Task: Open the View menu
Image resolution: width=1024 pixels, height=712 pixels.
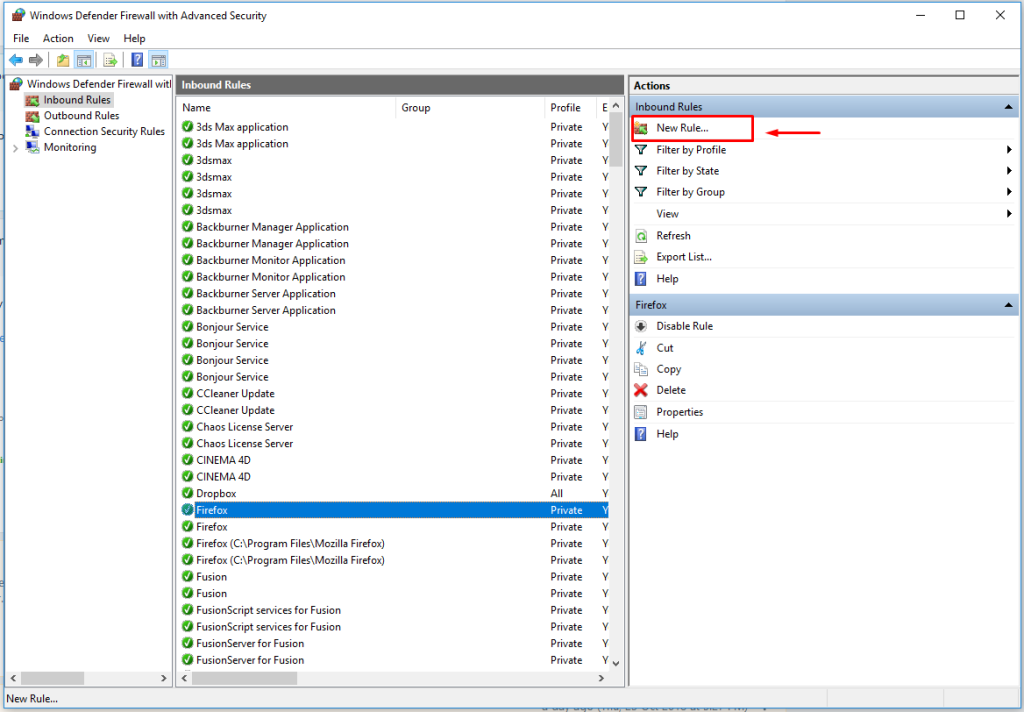Action: (x=98, y=39)
